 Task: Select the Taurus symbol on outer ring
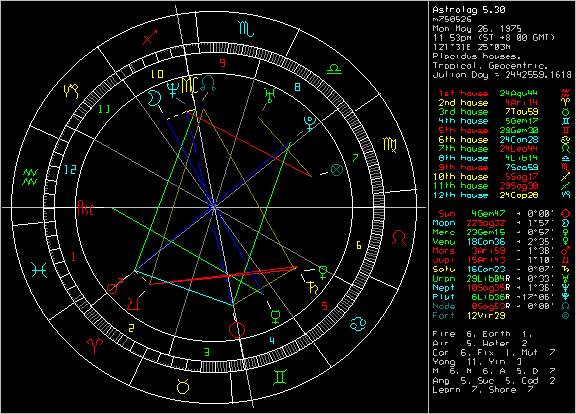click(x=183, y=386)
